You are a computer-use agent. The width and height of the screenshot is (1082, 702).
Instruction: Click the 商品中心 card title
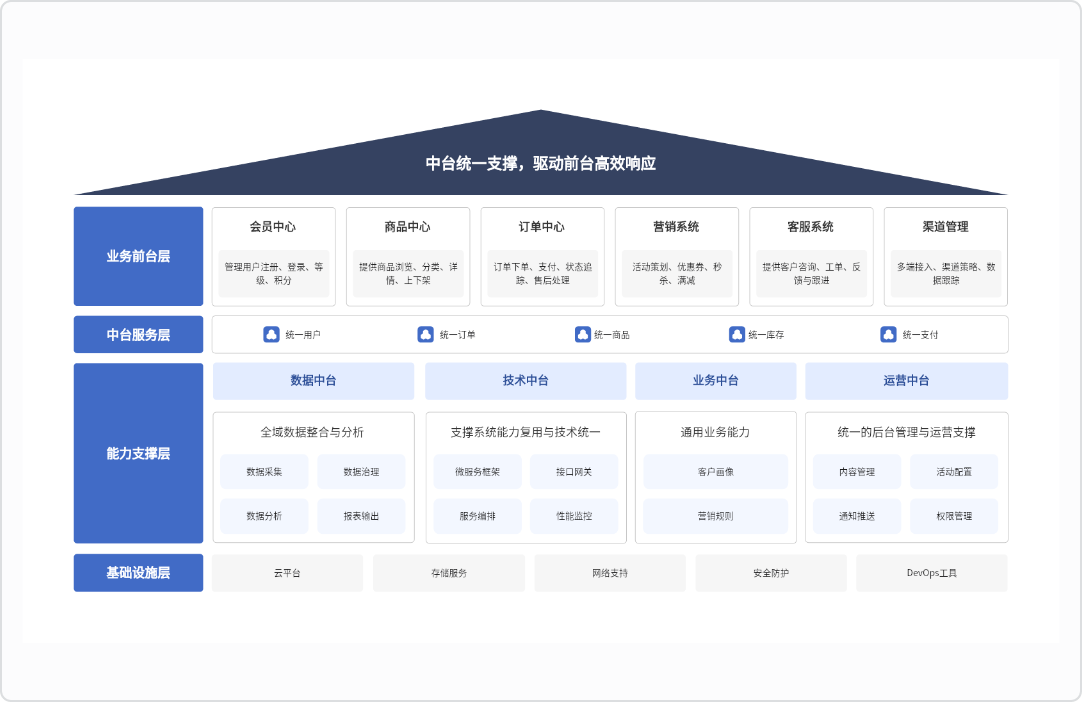[408, 227]
